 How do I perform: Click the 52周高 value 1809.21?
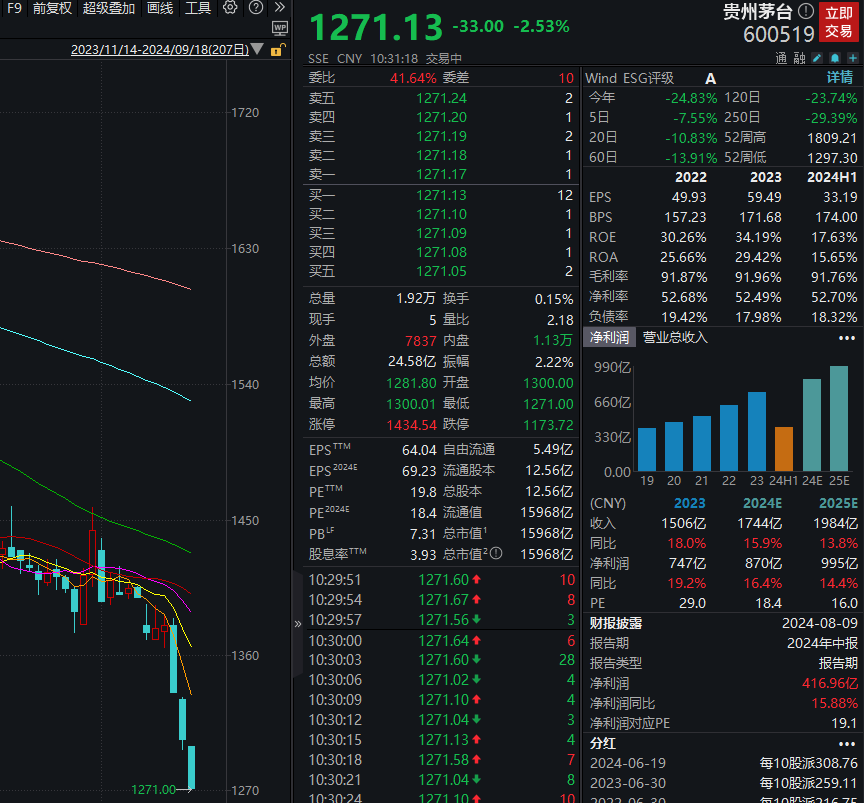[832, 138]
